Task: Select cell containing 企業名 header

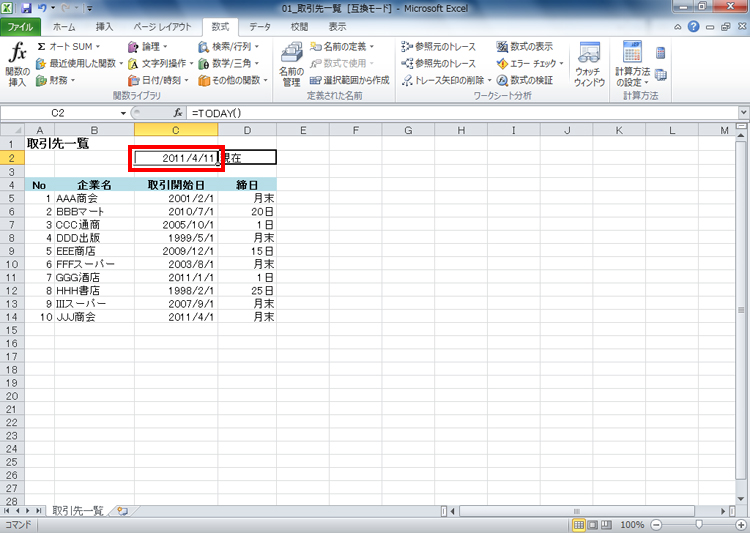Action: [94, 185]
